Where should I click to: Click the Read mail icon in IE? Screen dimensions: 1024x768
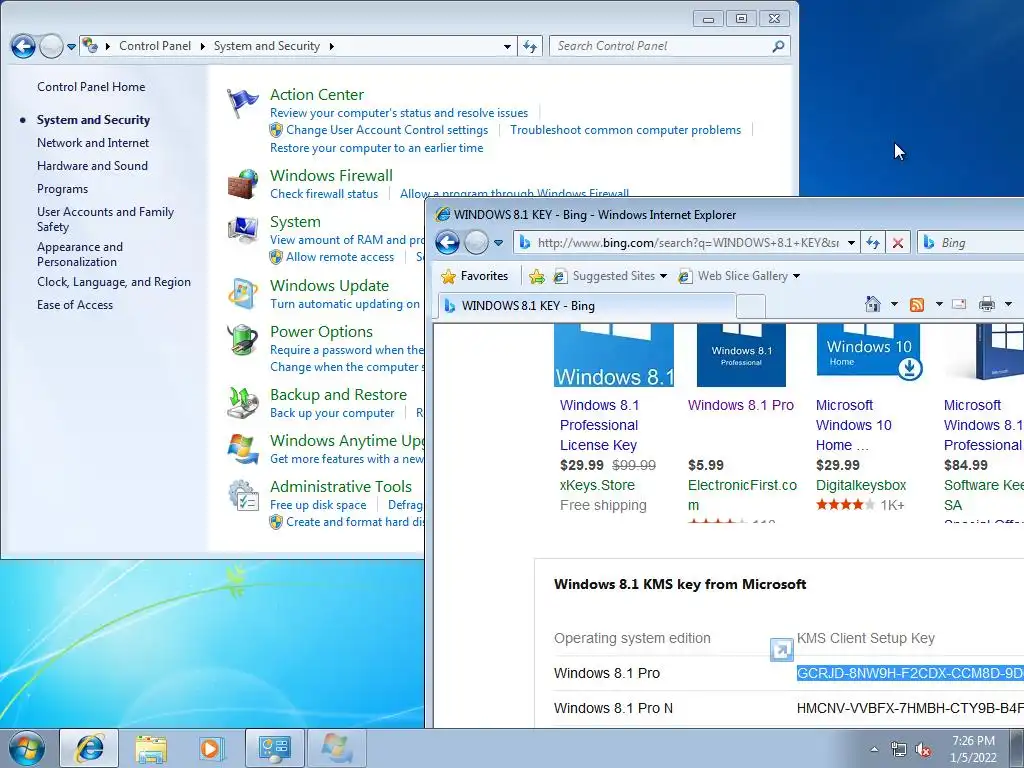(959, 304)
